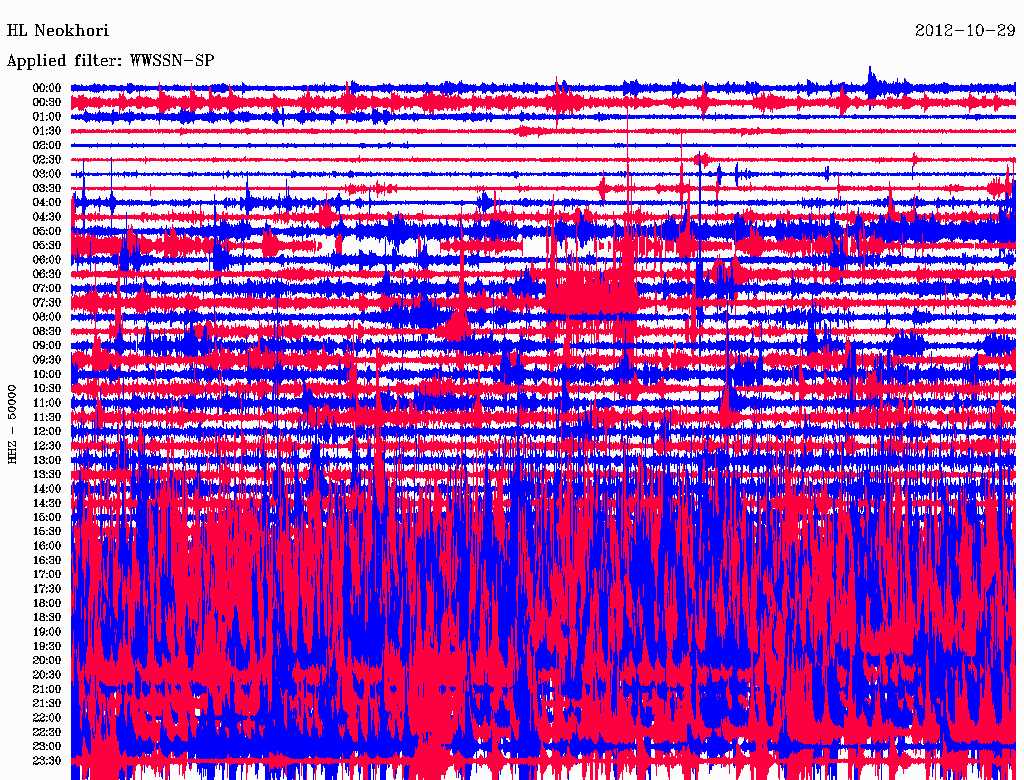Click the '17:30' time label
This screenshot has width=1024, height=780.
(x=47, y=589)
